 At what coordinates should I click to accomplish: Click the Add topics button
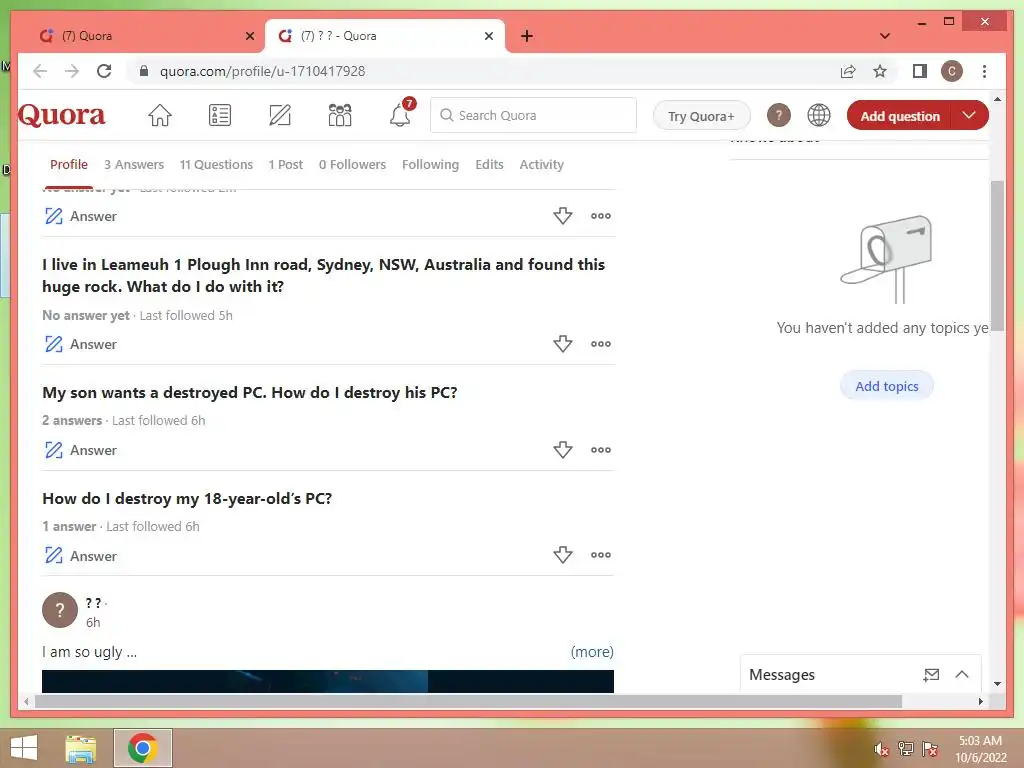887,386
